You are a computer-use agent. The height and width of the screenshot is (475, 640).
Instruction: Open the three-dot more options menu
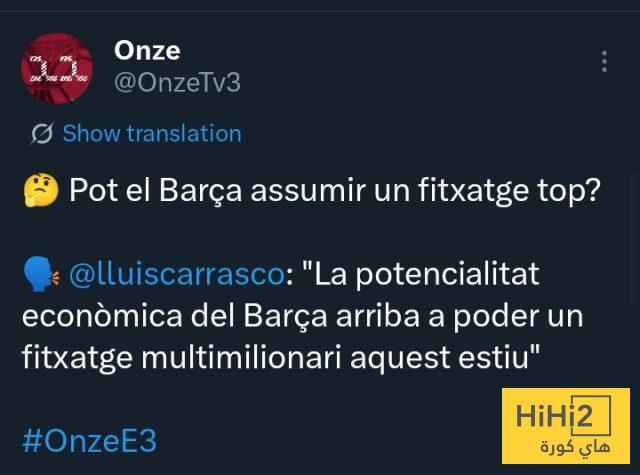(x=604, y=62)
